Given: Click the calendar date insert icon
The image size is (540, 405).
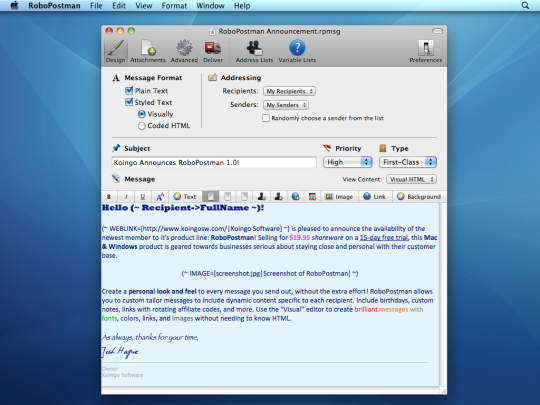Looking at the screenshot, I should (x=312, y=197).
